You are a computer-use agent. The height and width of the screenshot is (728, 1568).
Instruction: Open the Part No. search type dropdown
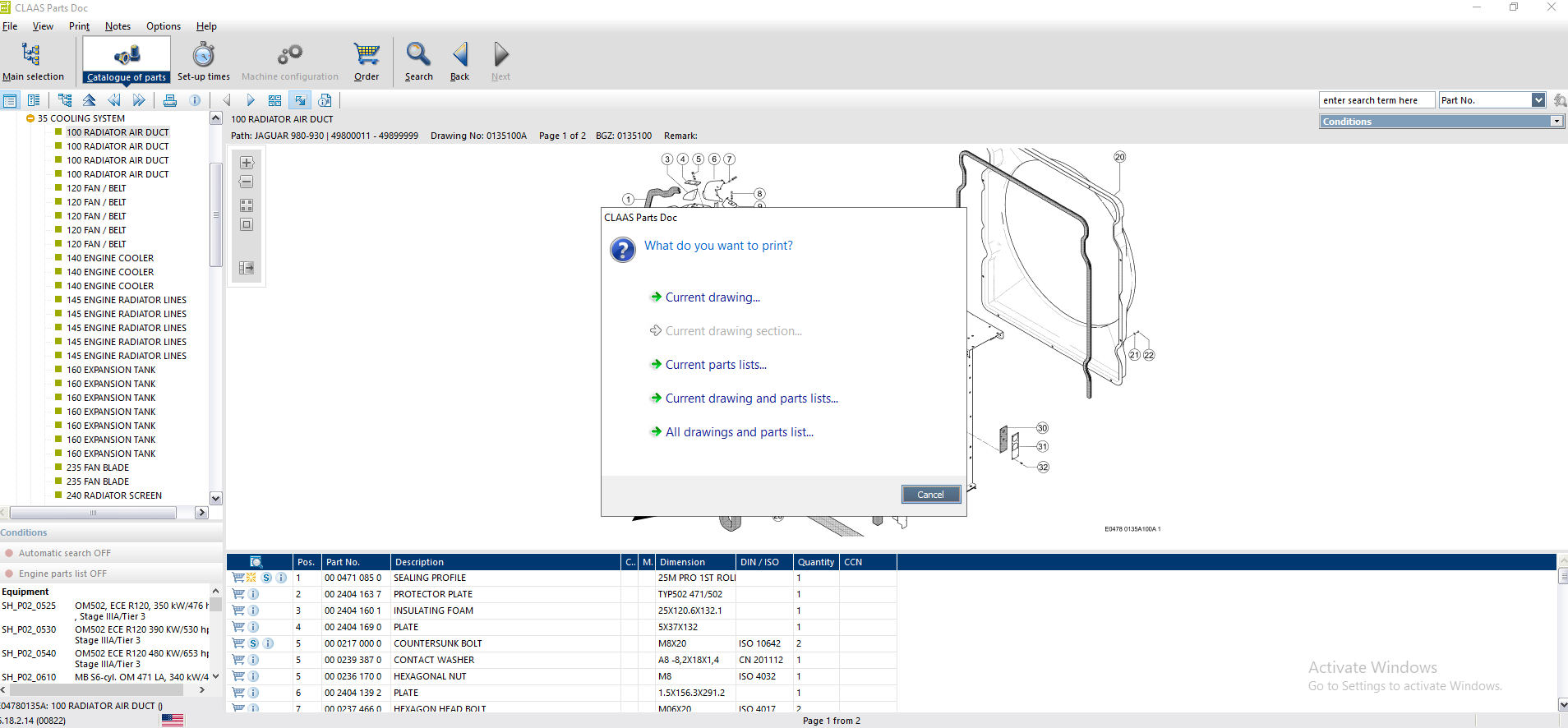[x=1538, y=100]
